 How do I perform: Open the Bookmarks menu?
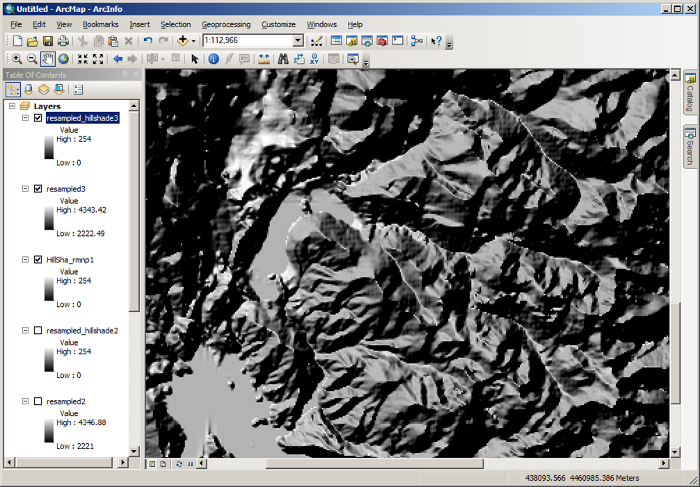click(100, 23)
